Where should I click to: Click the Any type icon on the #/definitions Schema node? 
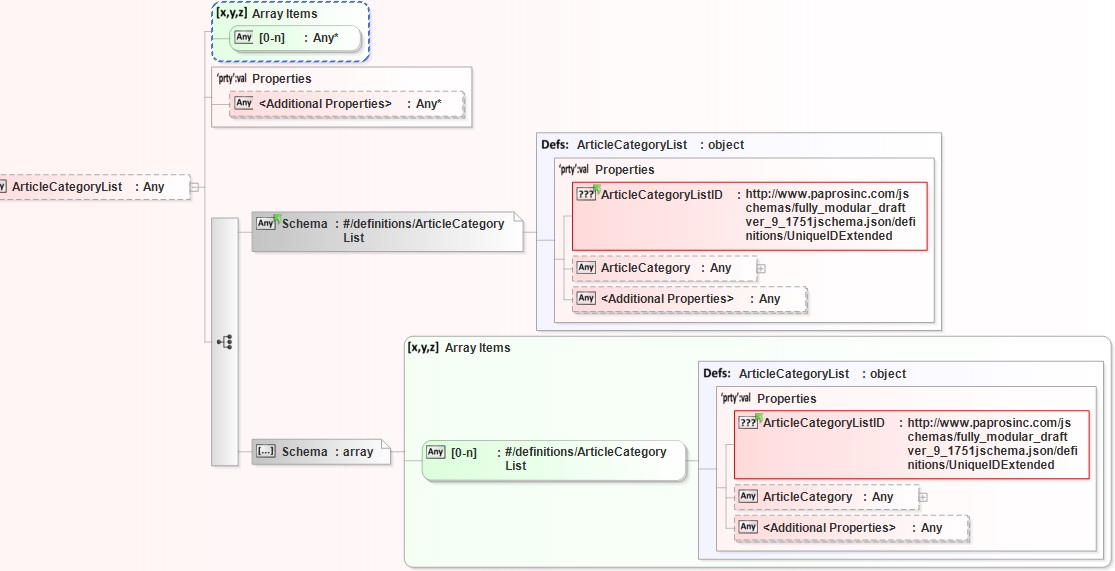point(265,224)
